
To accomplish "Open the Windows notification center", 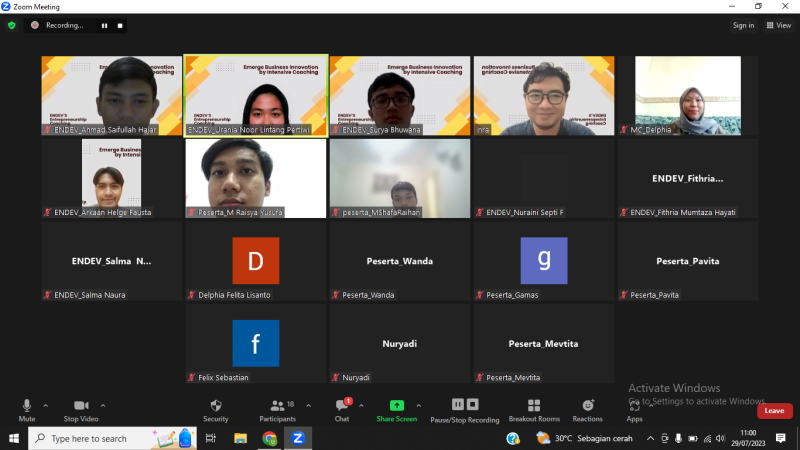I will coord(781,438).
